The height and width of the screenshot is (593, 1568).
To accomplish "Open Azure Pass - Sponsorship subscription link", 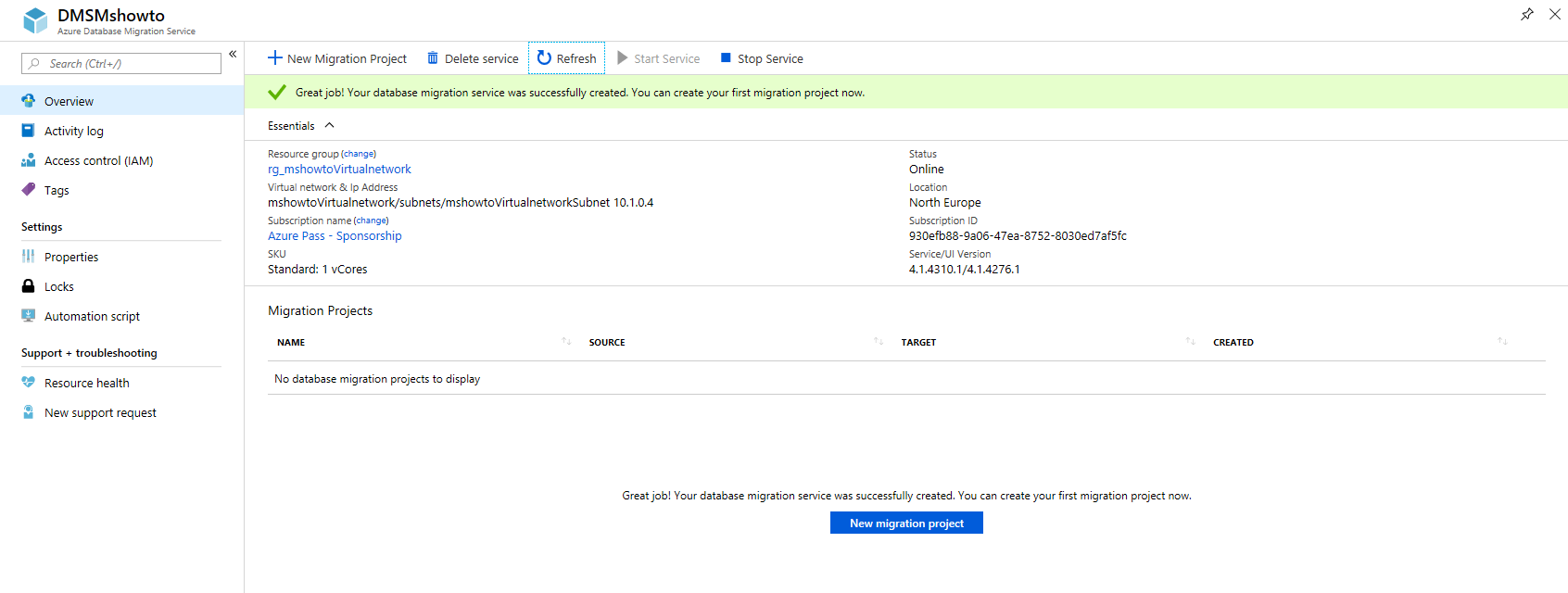I will [335, 236].
